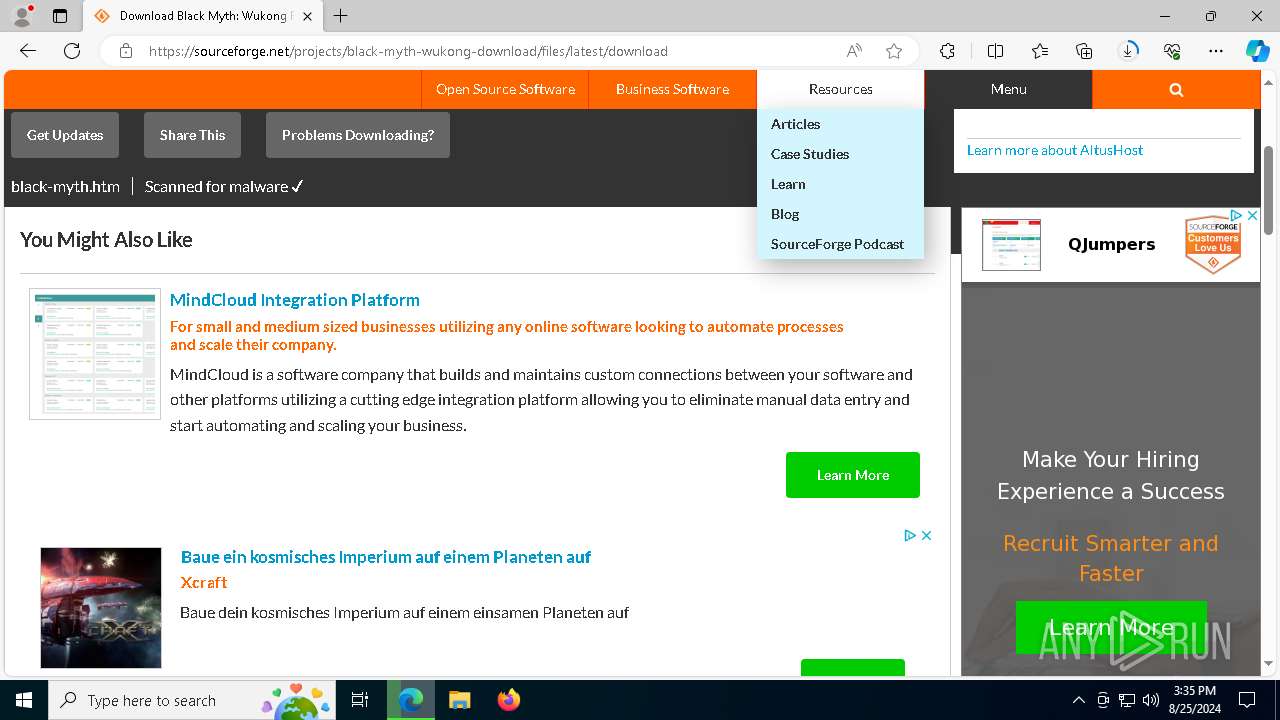Open MindCloud Integration Platform title link
Viewport: 1280px width, 720px height.
(x=295, y=300)
